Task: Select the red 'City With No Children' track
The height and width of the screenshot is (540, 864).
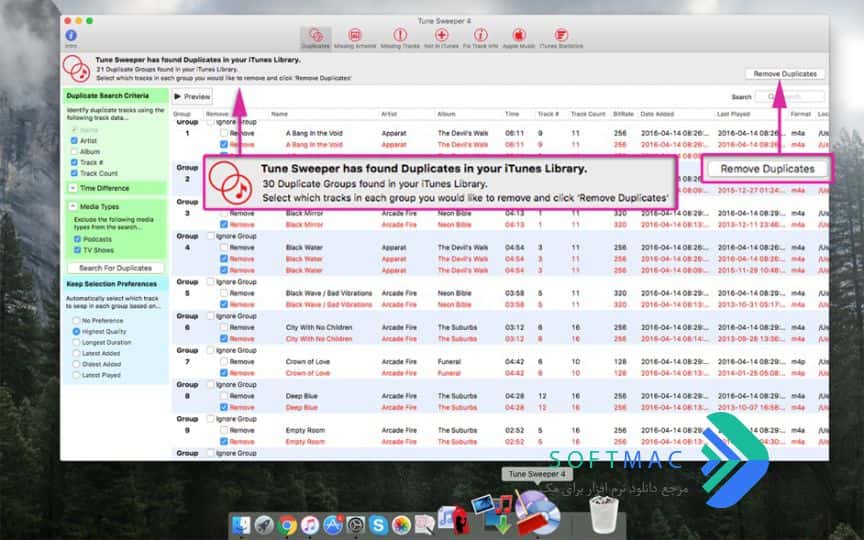Action: pos(319,339)
